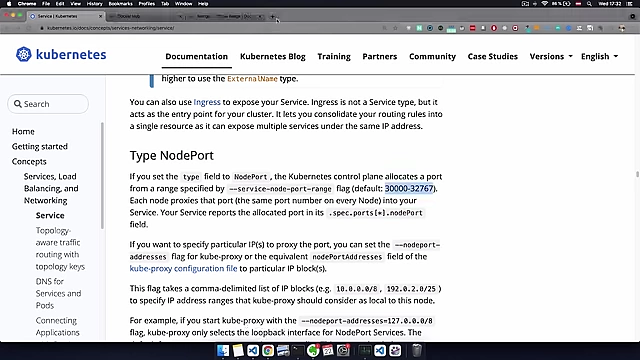Open Topology-aware traffic routing sidebar item
This screenshot has width=640, height=360.
[x=60, y=249]
